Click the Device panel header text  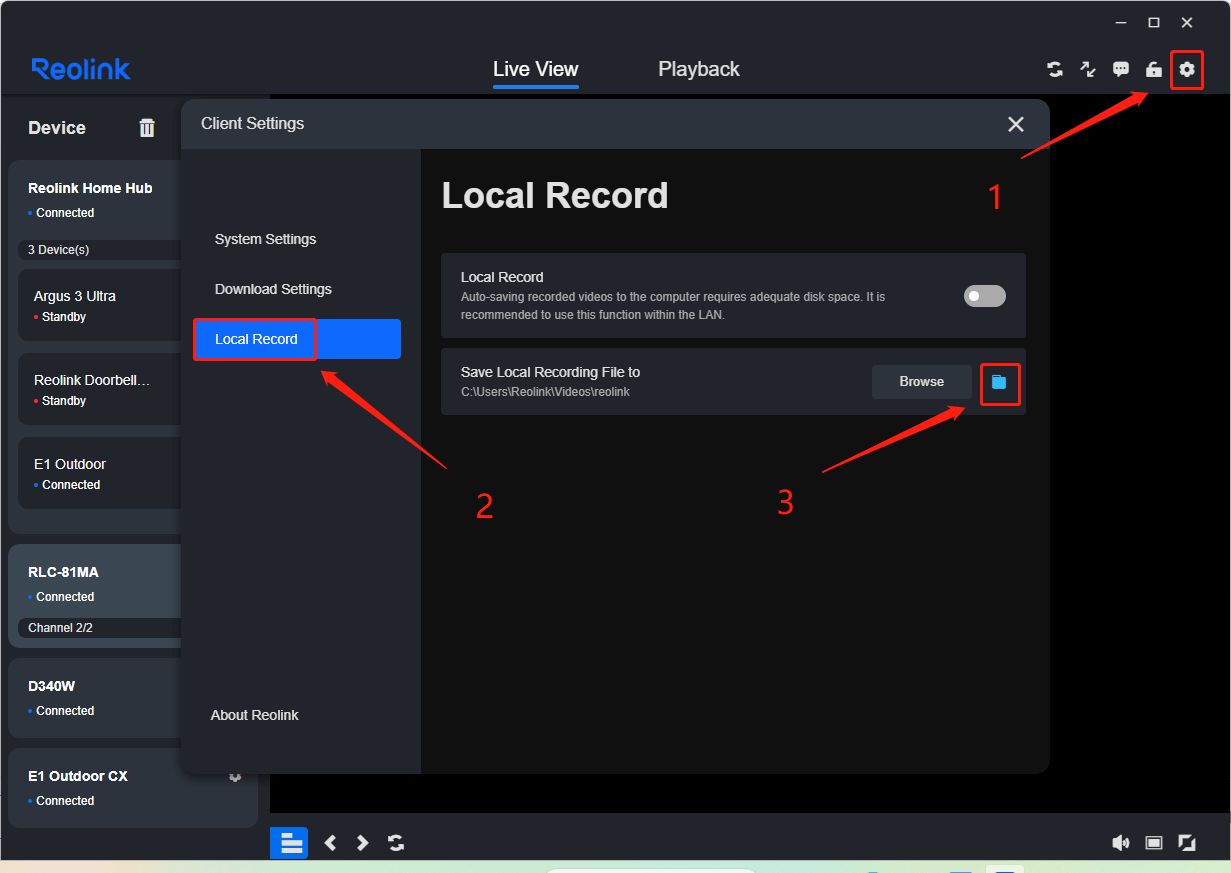pyautogui.click(x=57, y=128)
